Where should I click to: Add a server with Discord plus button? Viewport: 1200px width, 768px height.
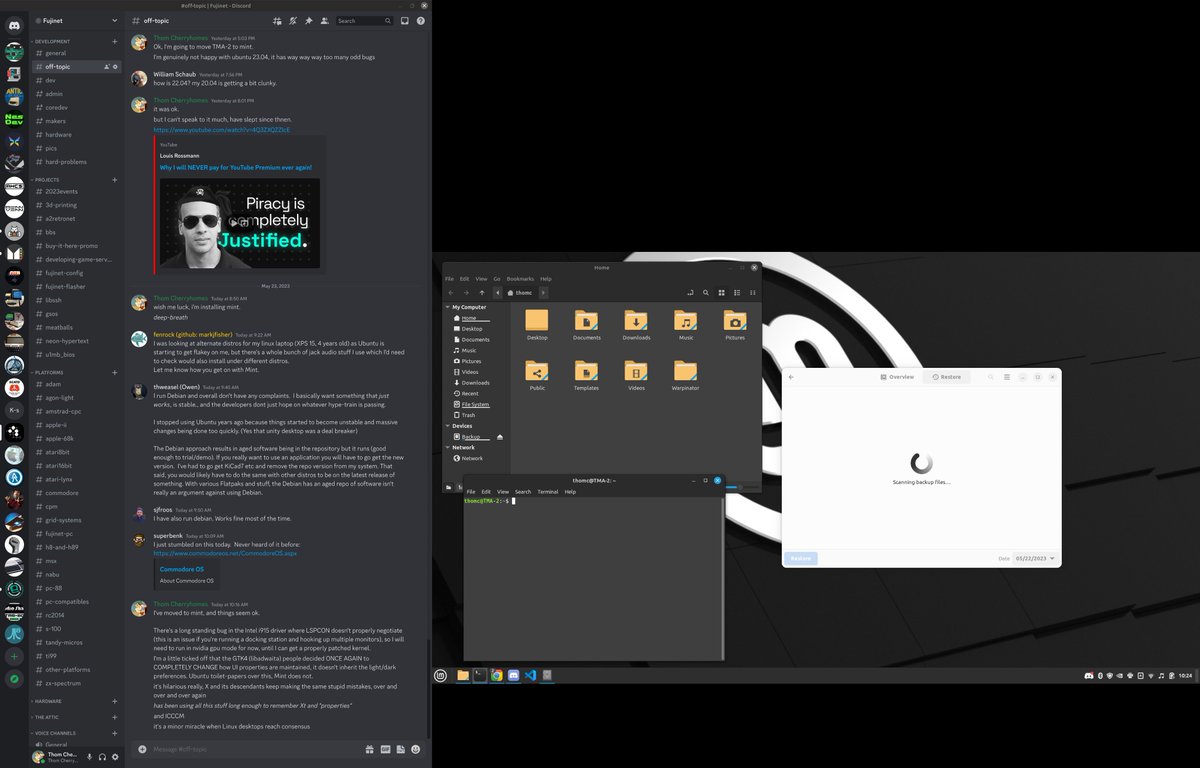click(x=14, y=657)
